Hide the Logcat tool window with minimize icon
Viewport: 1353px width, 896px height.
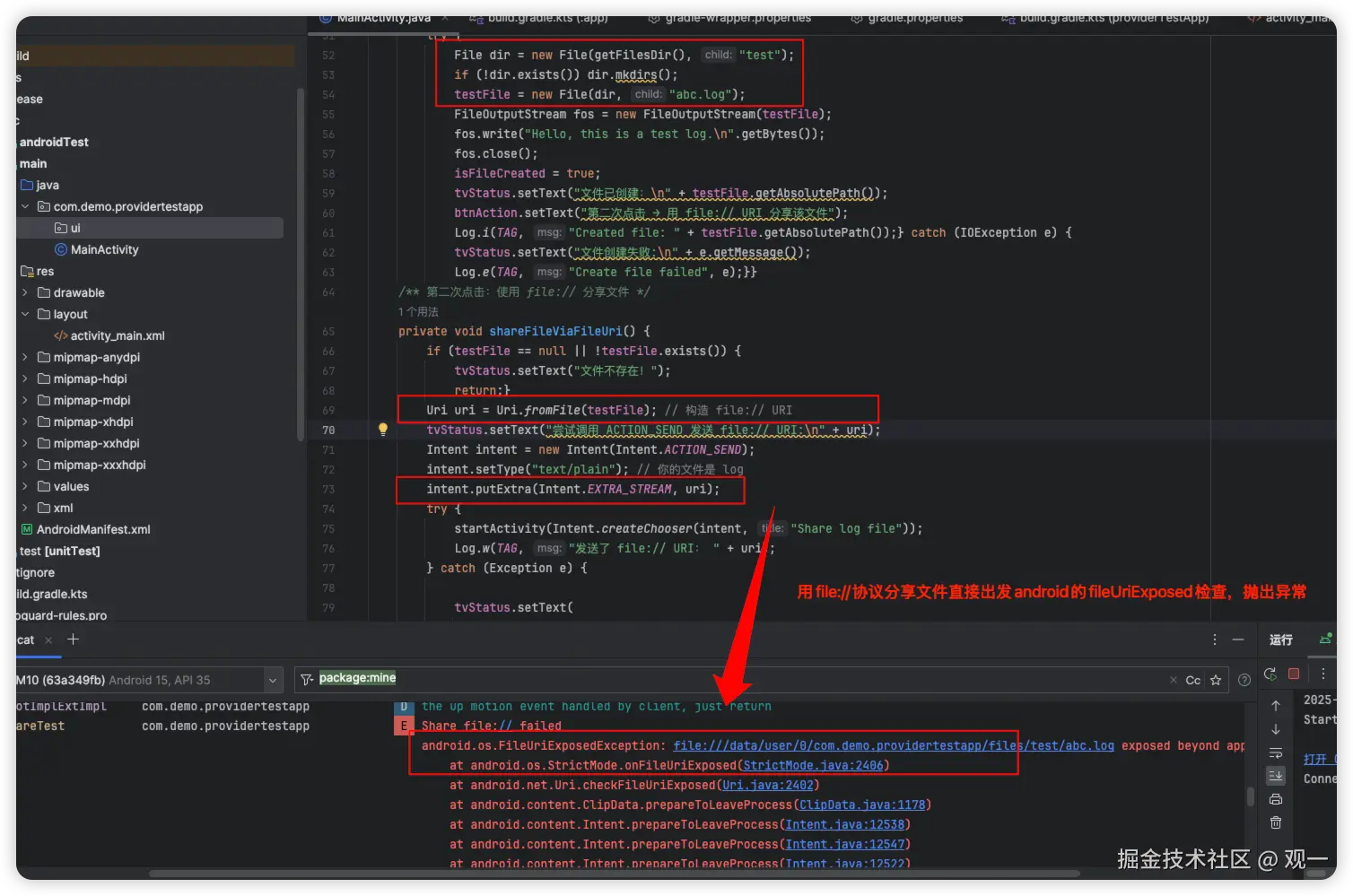point(1238,639)
